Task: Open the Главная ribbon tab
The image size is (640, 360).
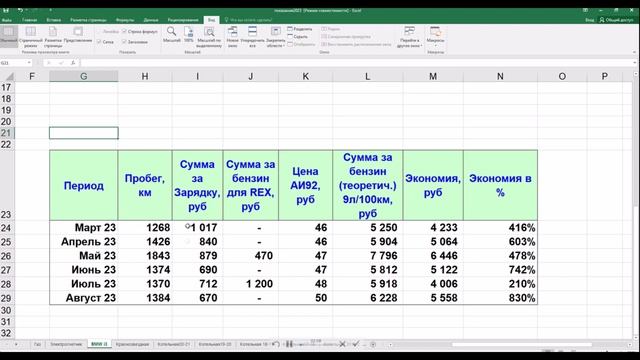Action: 29,20
